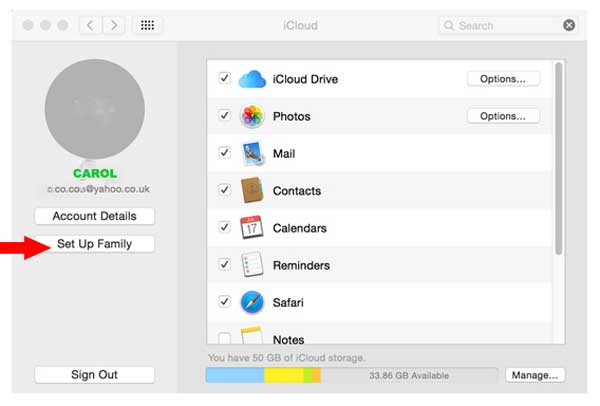The image size is (600, 406).
Task: Turn off the Safari checkbox
Action: pyautogui.click(x=225, y=301)
